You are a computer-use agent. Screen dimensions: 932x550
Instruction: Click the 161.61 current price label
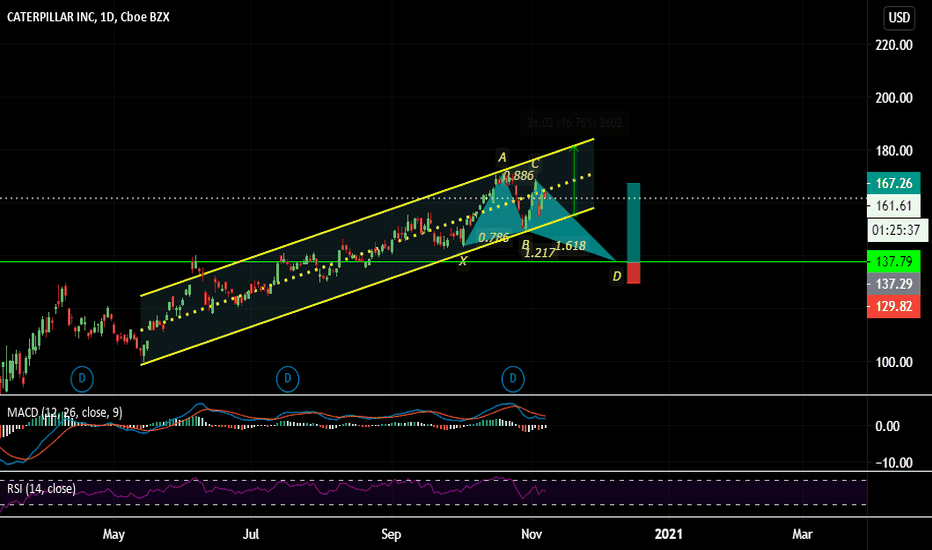894,206
